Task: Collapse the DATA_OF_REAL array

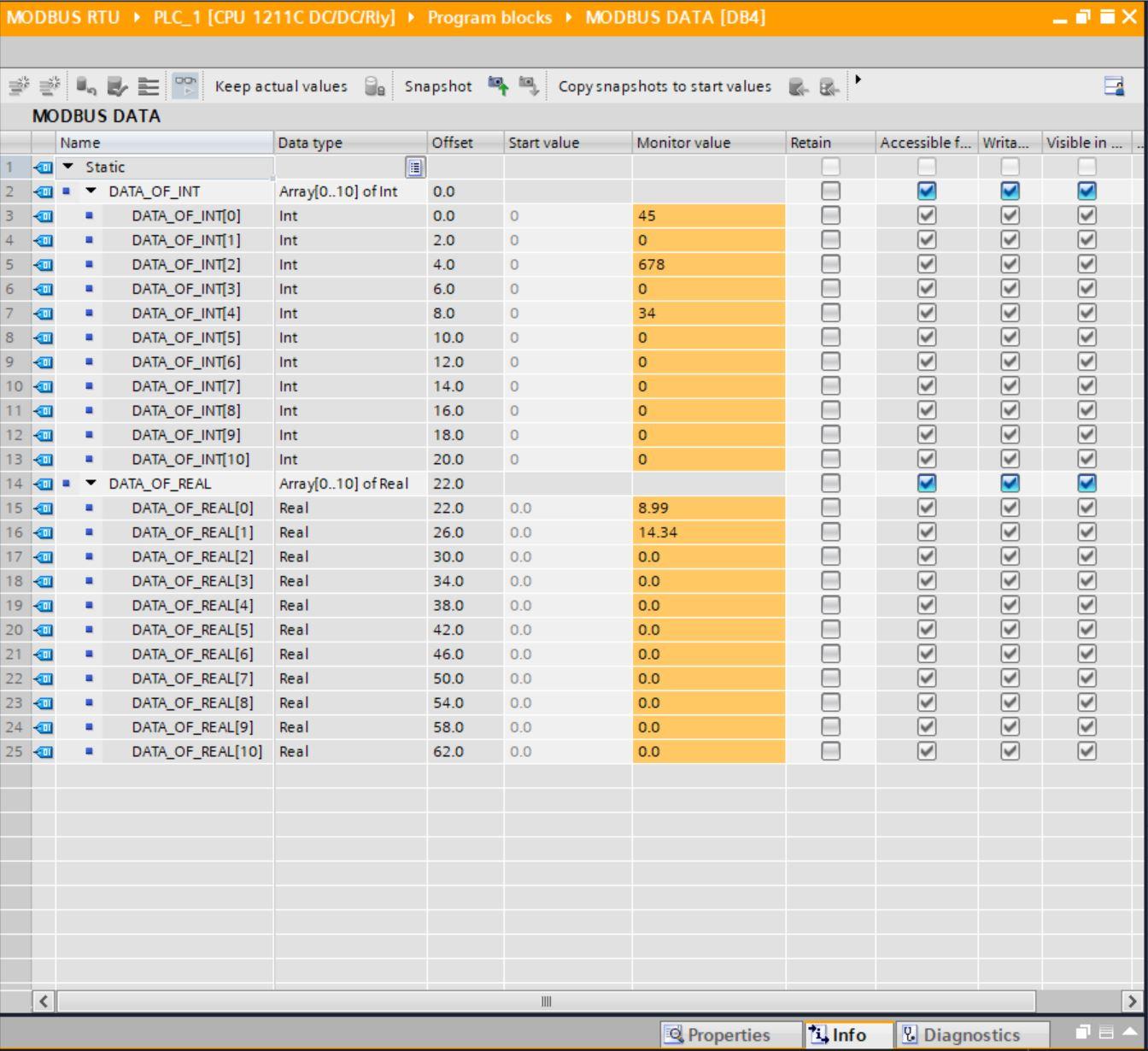Action: pos(91,484)
